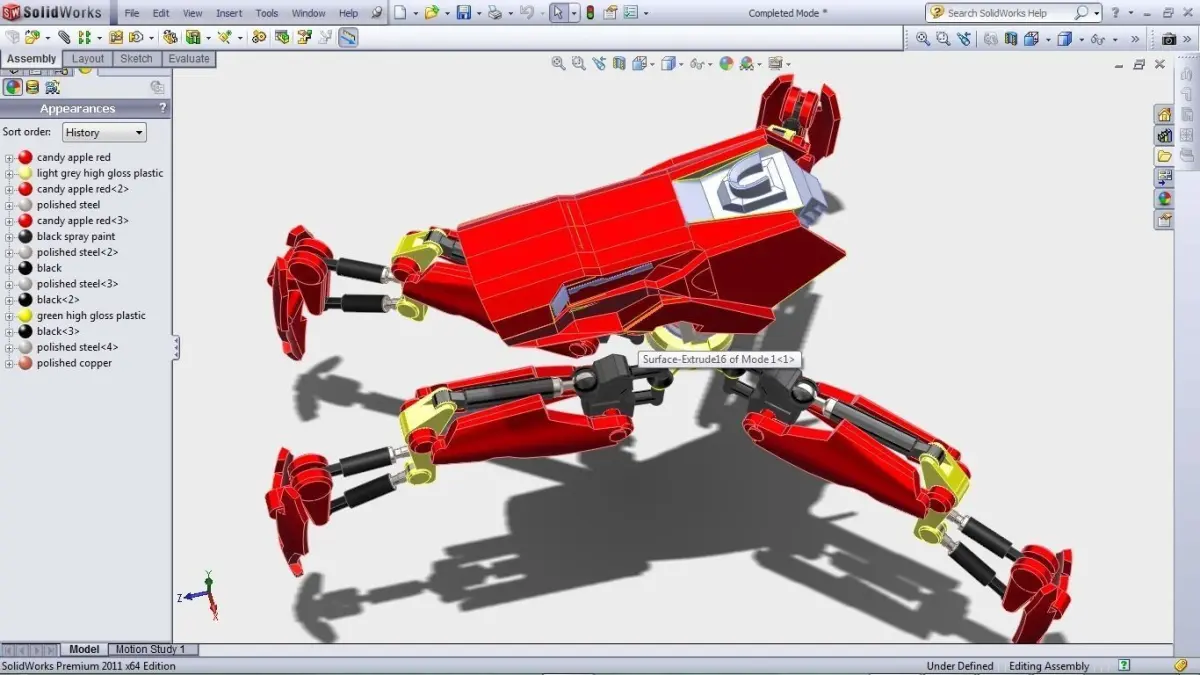Expand the polished copper node

[9, 364]
